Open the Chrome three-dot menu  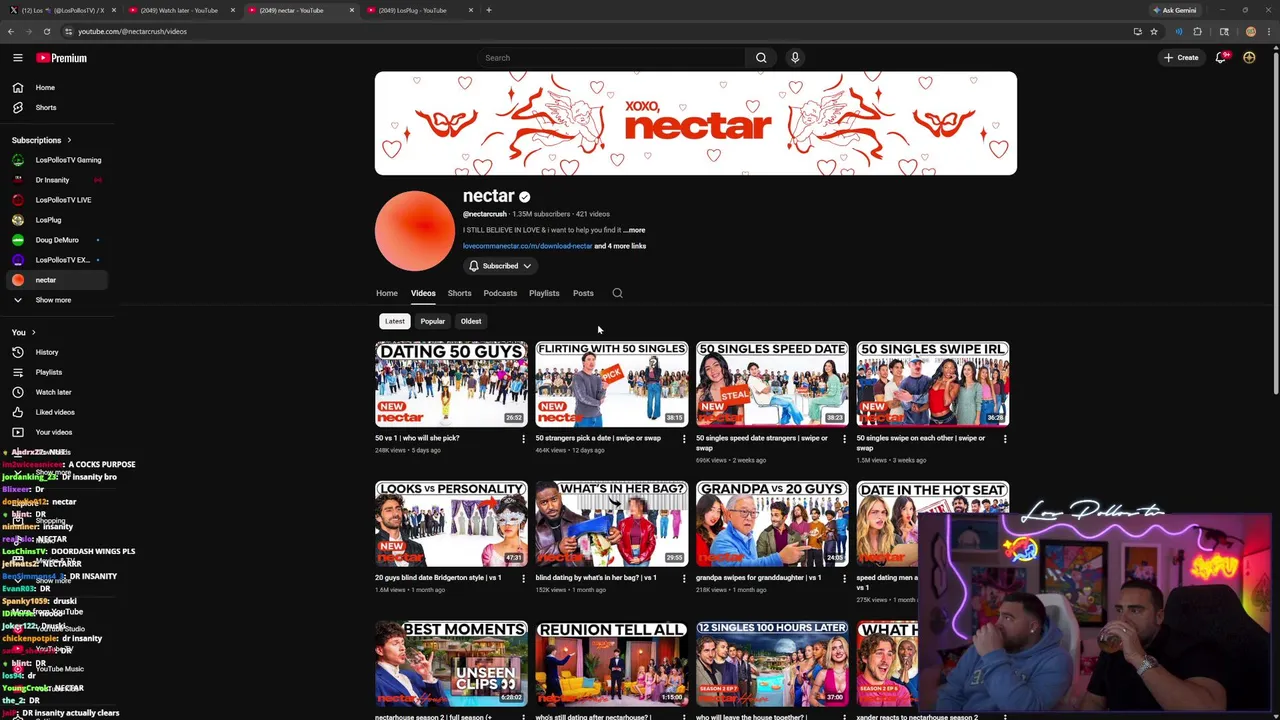coord(1270,31)
